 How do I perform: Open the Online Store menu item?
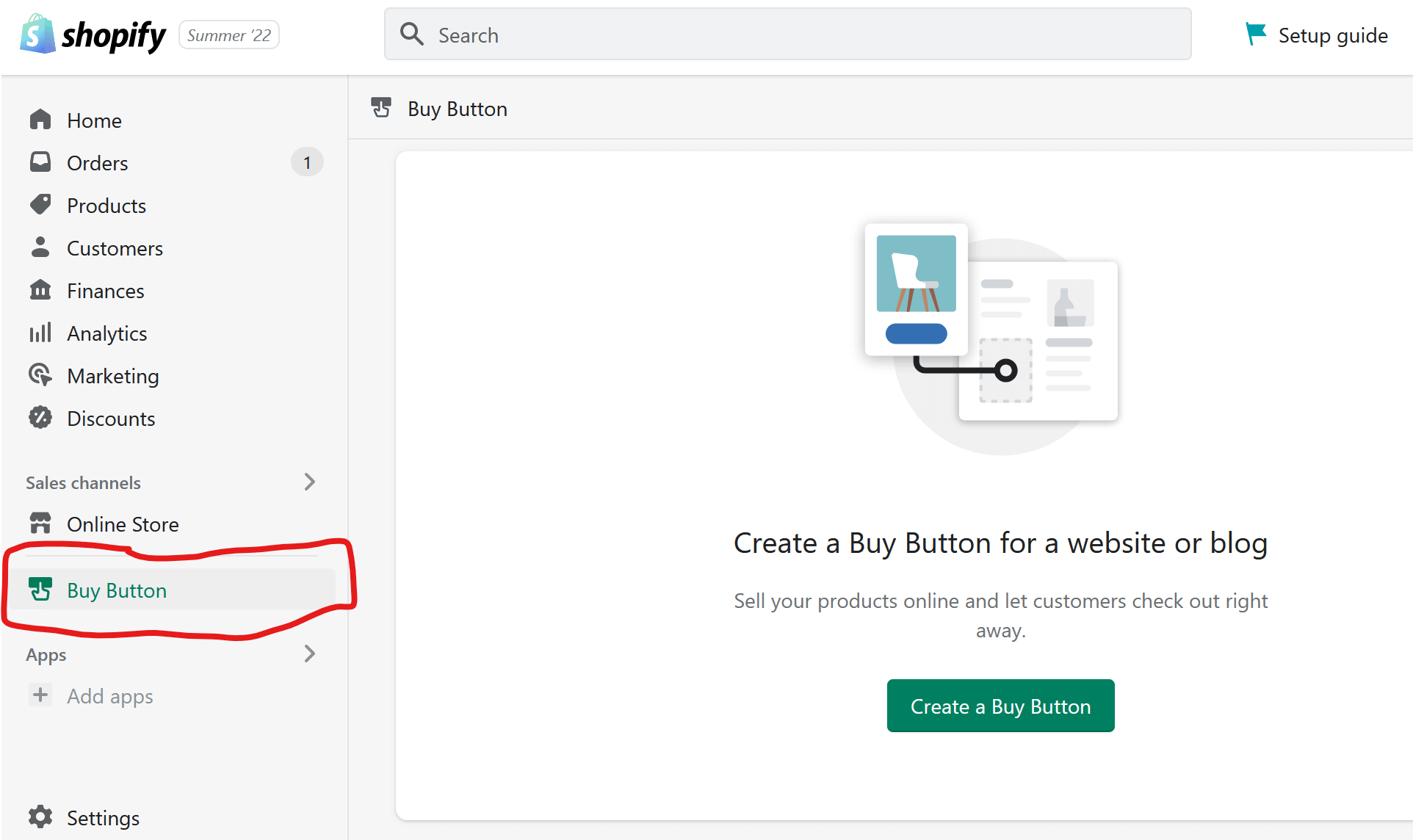pyautogui.click(x=123, y=524)
